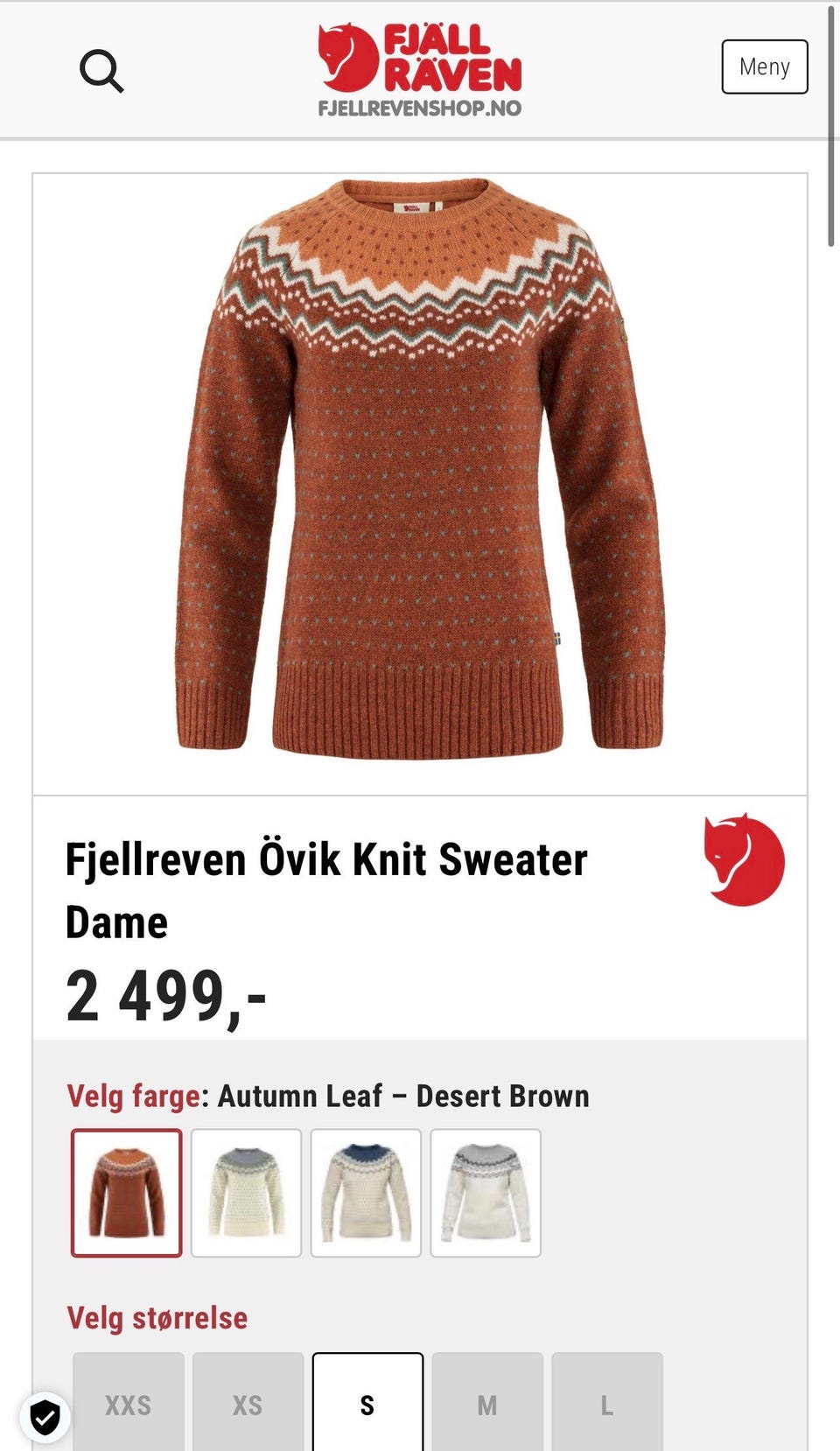Click the FJELLREVENSHOP.NO site text link

(420, 109)
